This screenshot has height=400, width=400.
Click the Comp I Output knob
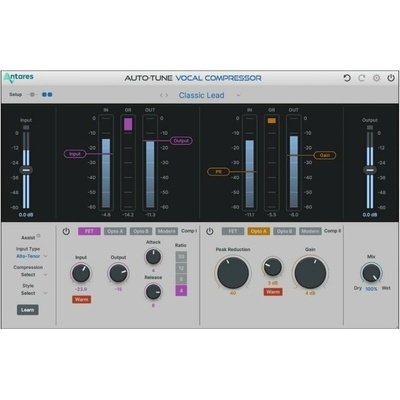(118, 273)
